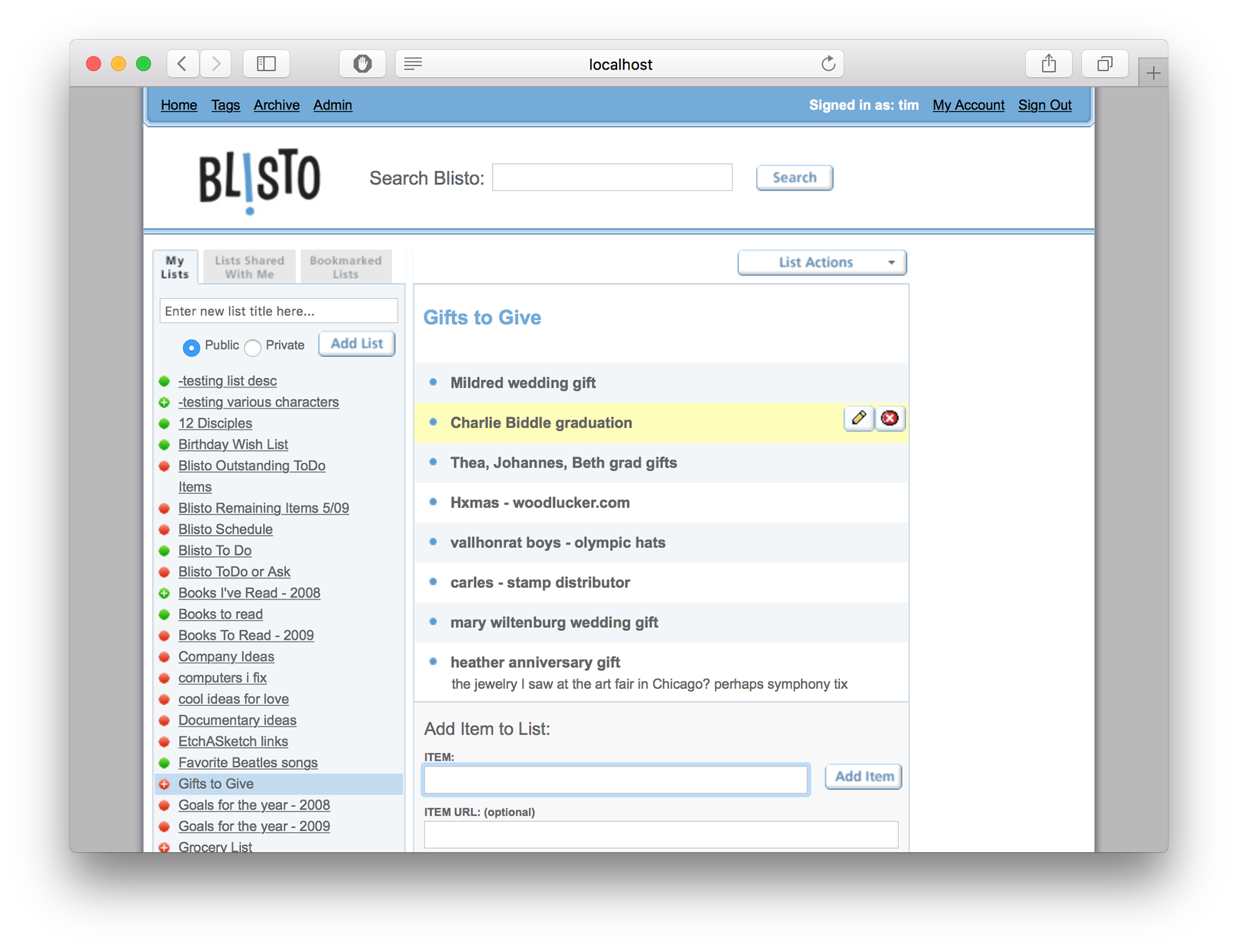Screen dimensions: 1238x952
Task: Select the Hxmas - woodlucker.com item
Action: point(661,503)
